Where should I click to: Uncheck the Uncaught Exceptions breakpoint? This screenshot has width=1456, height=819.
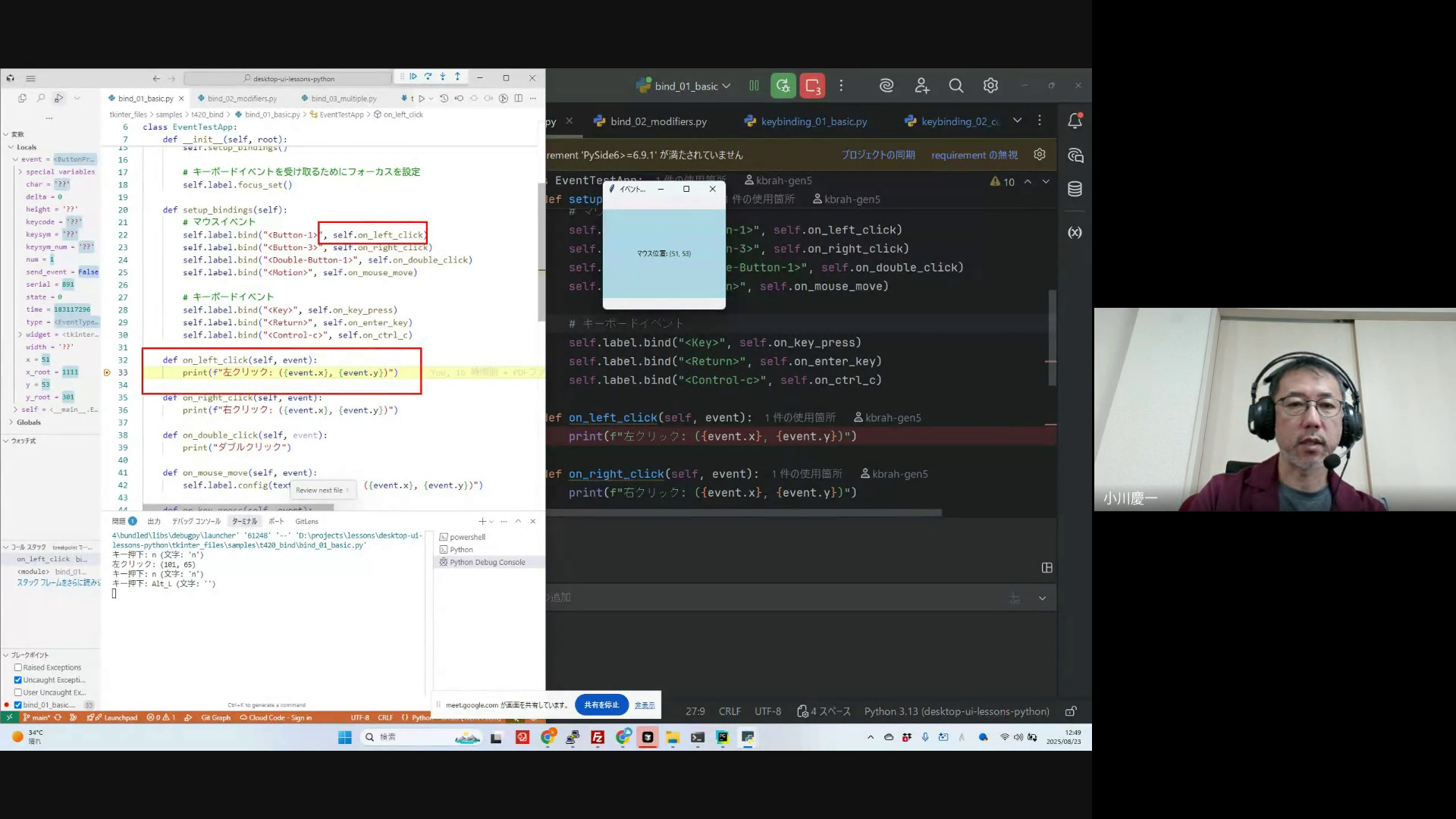18,679
